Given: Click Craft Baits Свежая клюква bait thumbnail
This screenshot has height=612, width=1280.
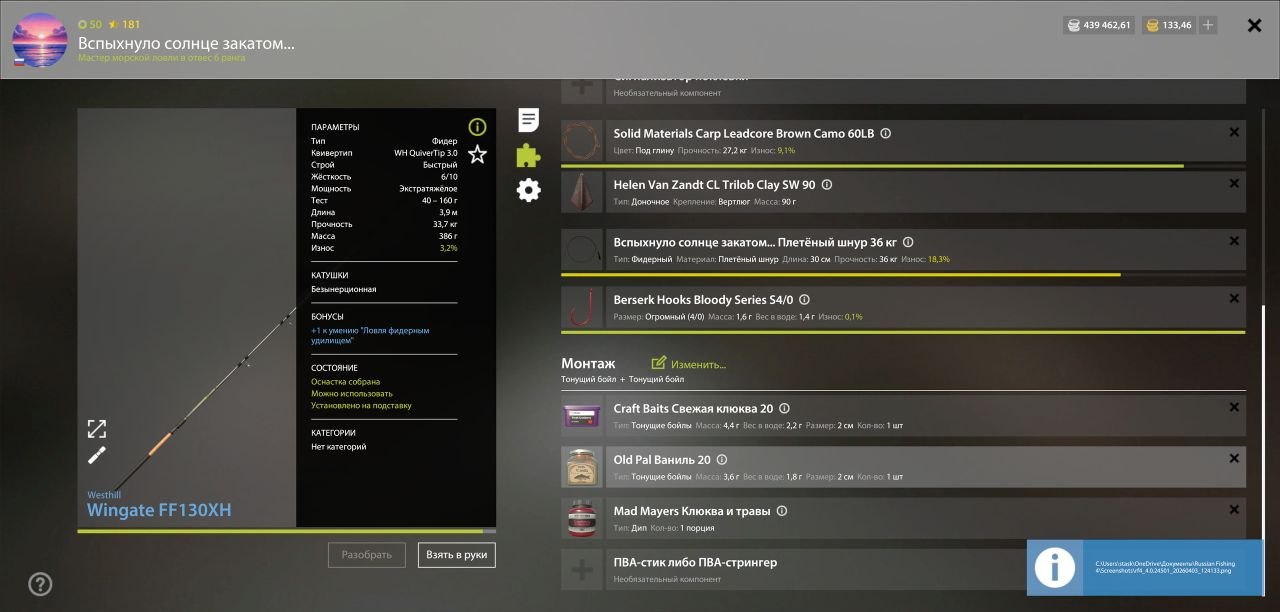Looking at the screenshot, I should [581, 416].
